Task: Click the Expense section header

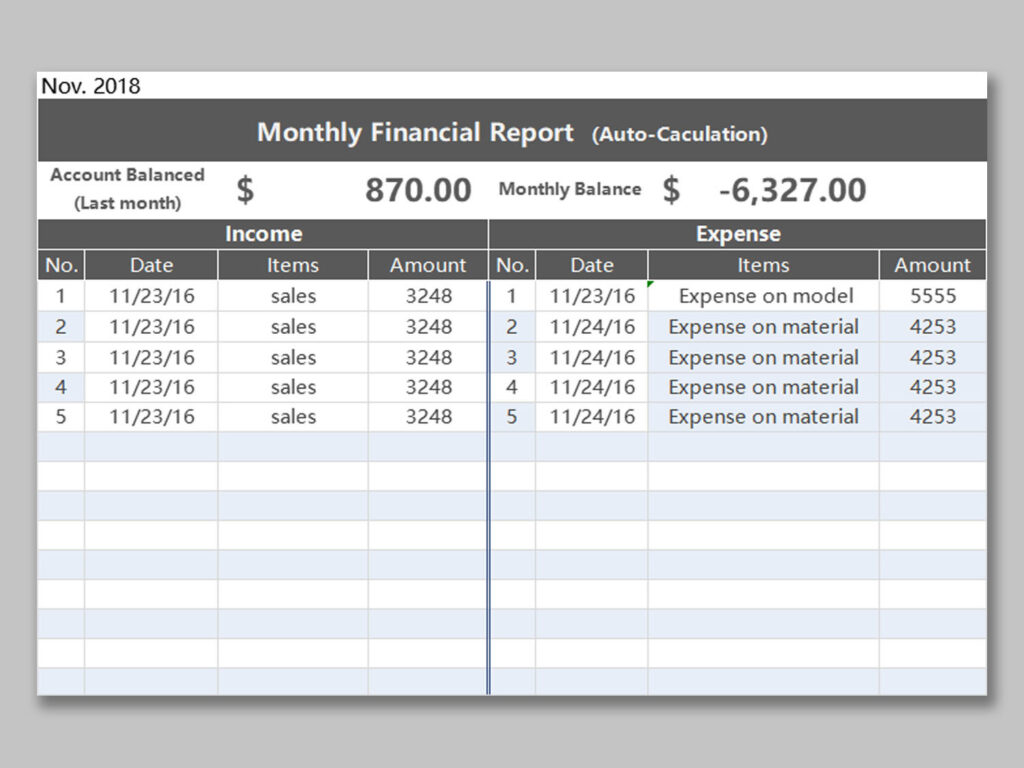Action: coord(738,233)
